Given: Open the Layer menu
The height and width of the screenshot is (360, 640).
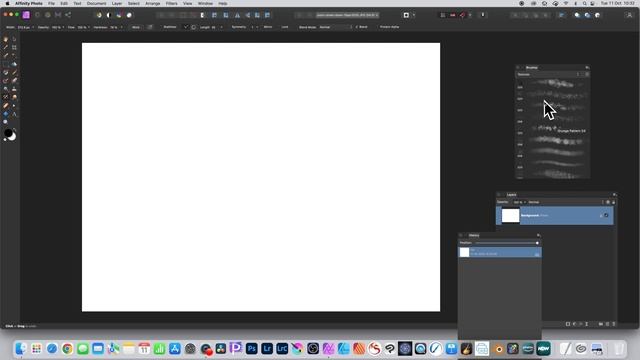Looking at the screenshot, I should point(117,3).
